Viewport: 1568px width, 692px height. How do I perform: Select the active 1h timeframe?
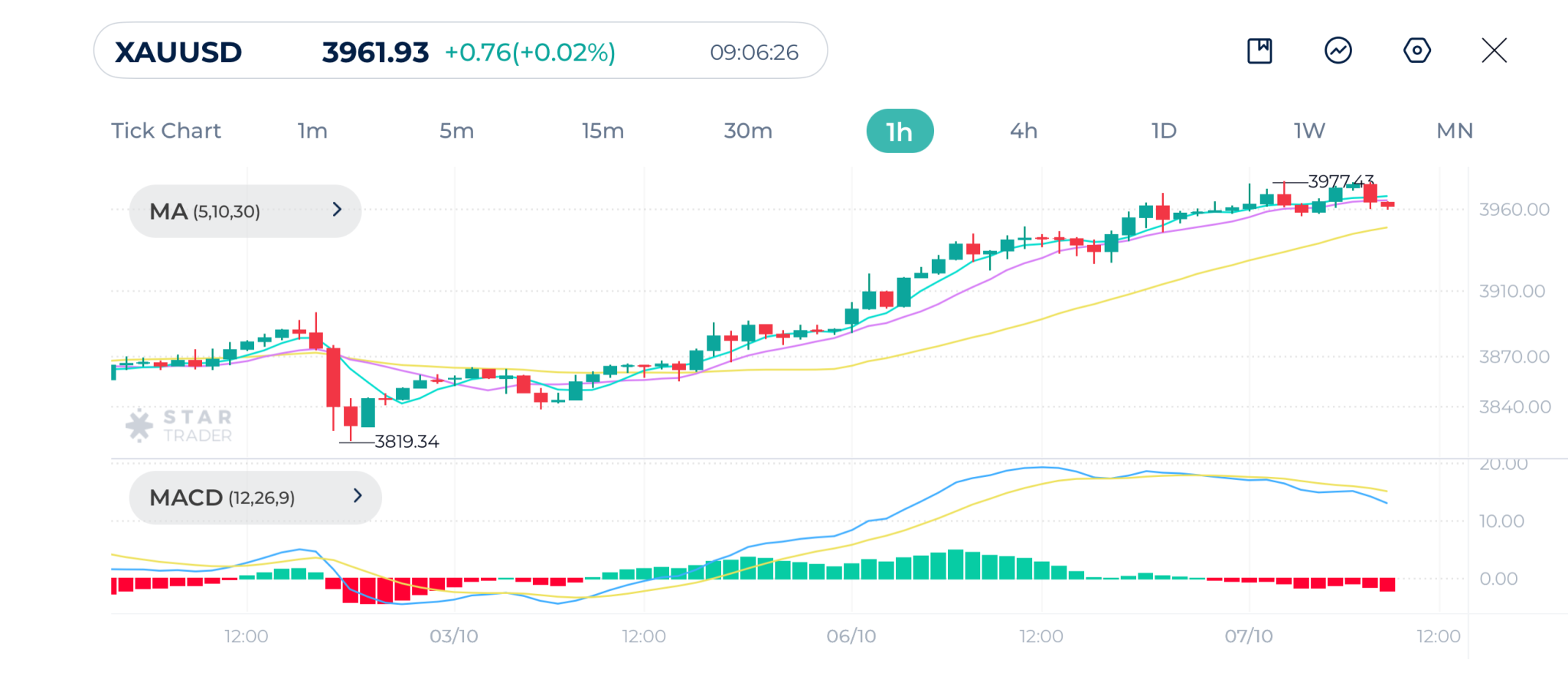coord(900,132)
